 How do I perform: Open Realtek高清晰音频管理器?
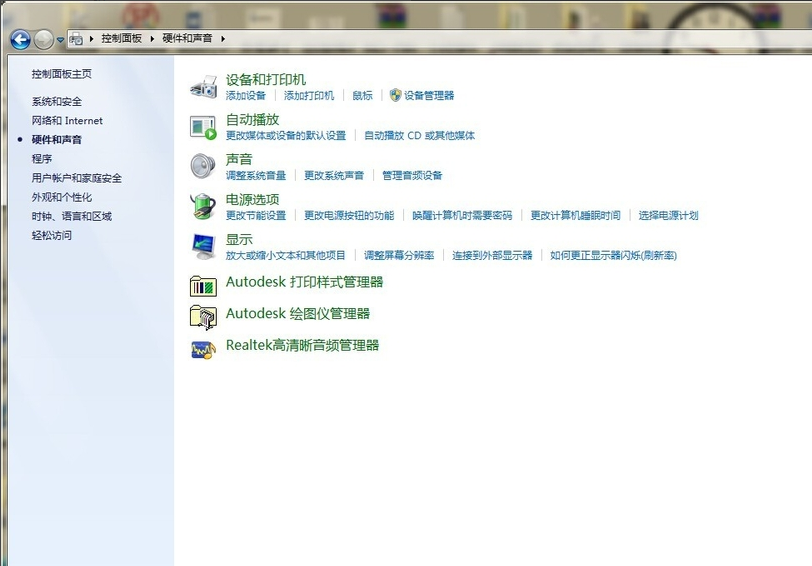tap(302, 345)
